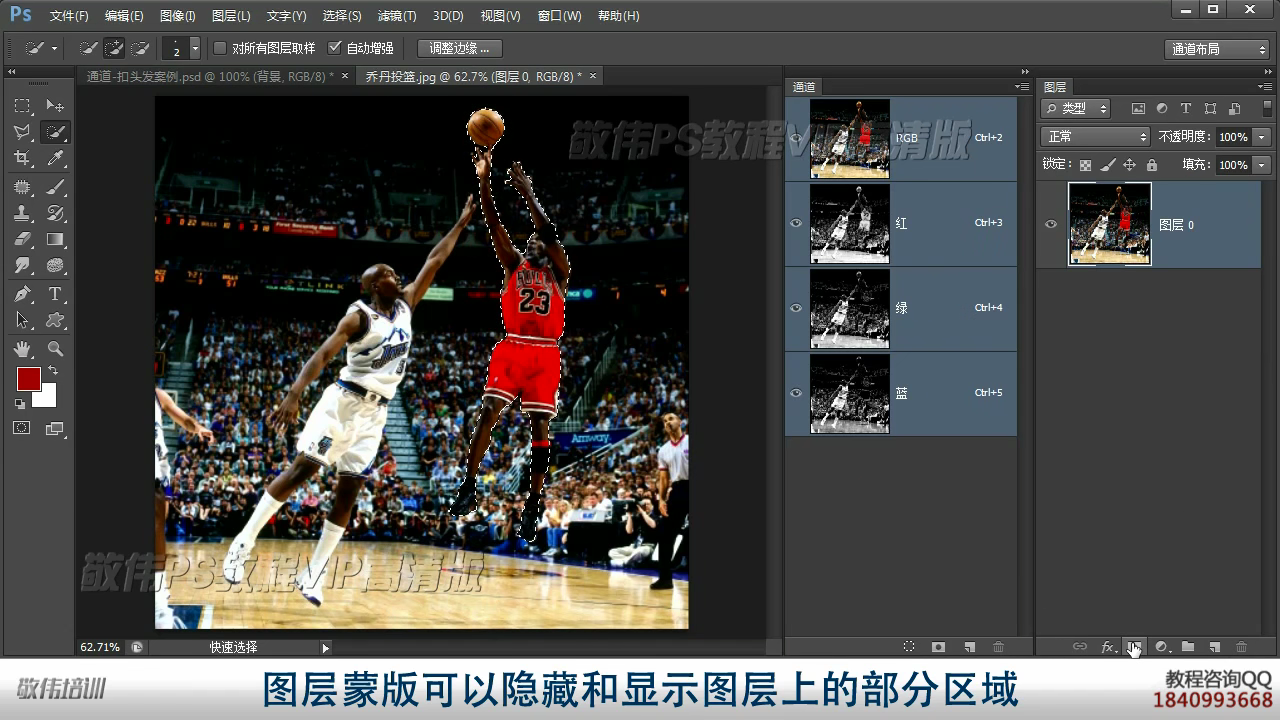The height and width of the screenshot is (720, 1280).
Task: Swap foreground and background colors
Action: tap(53, 371)
